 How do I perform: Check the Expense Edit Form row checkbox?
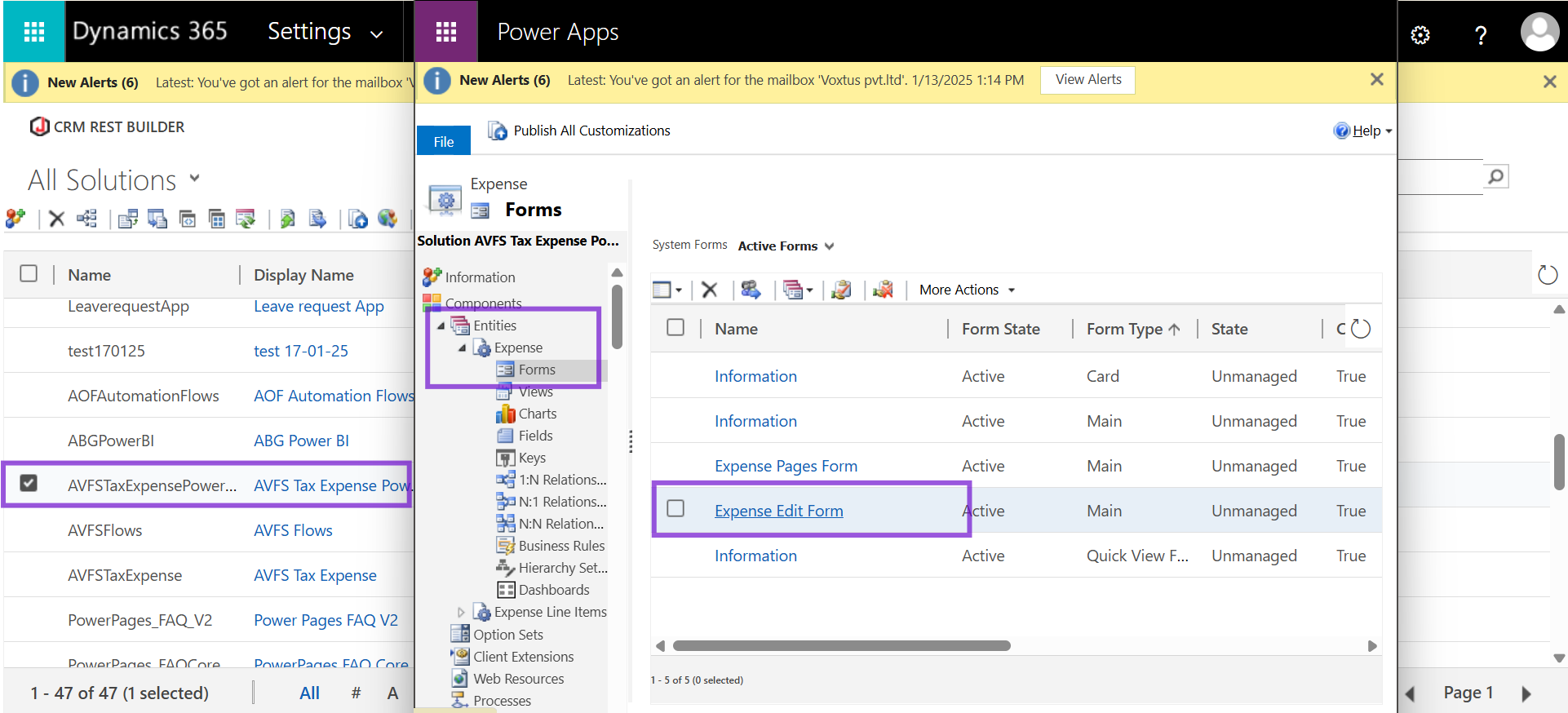point(675,508)
